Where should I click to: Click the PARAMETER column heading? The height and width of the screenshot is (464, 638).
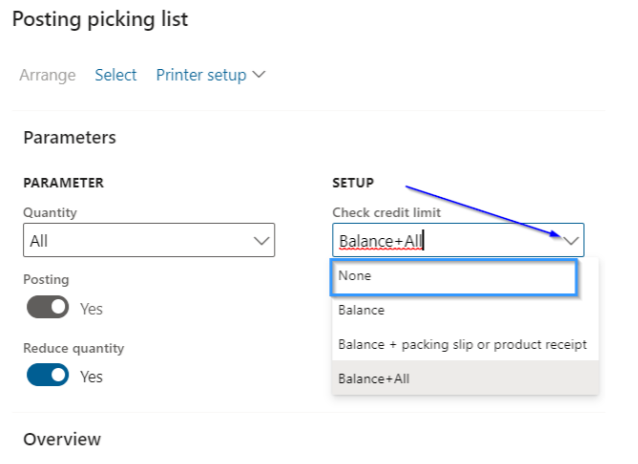(64, 183)
